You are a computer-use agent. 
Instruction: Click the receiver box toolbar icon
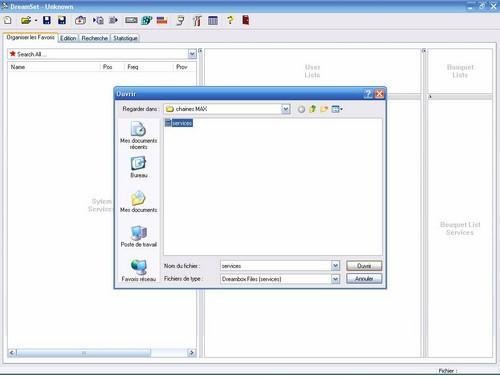click(x=131, y=21)
